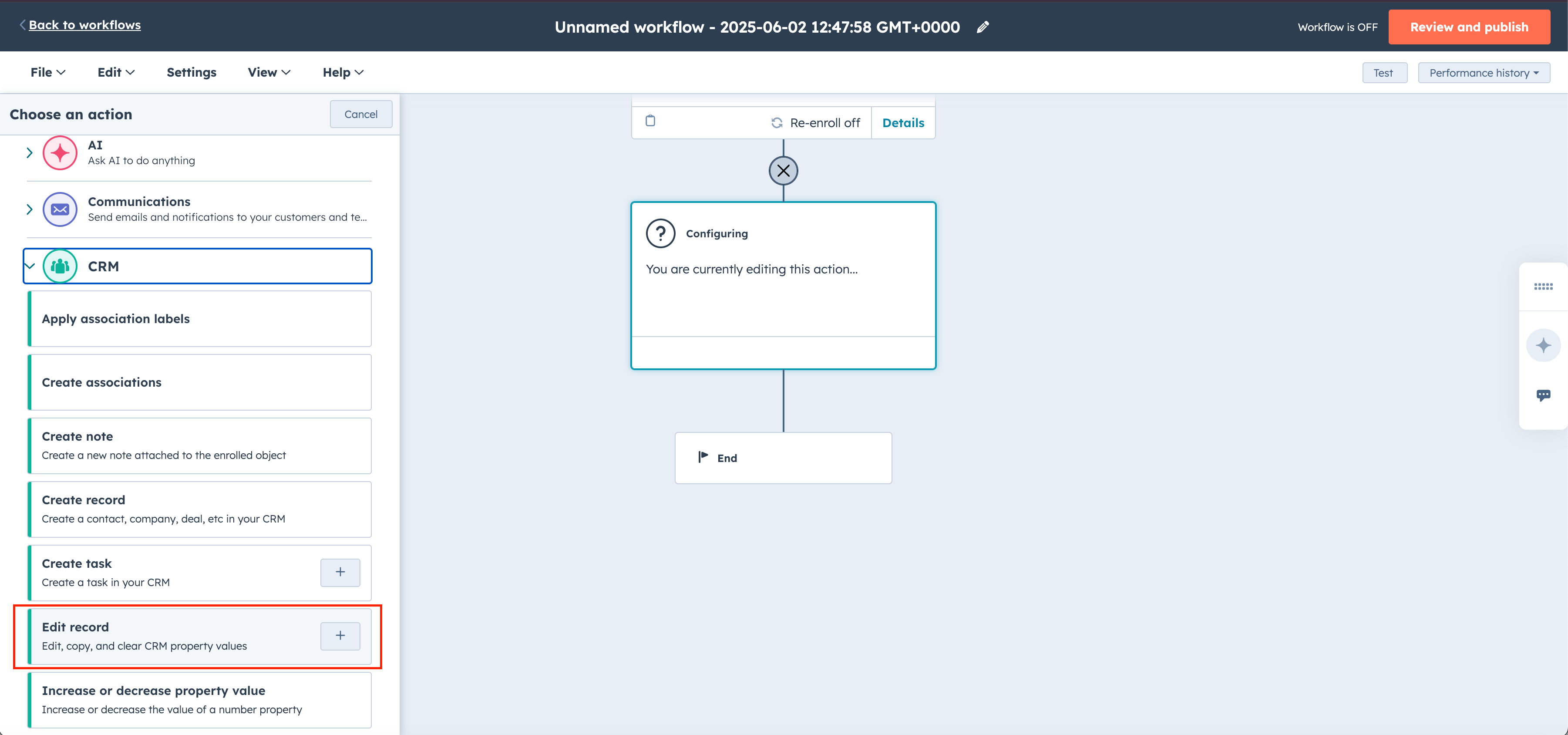Click the Communications envelope icon
Image resolution: width=1568 pixels, height=735 pixels.
(x=60, y=209)
